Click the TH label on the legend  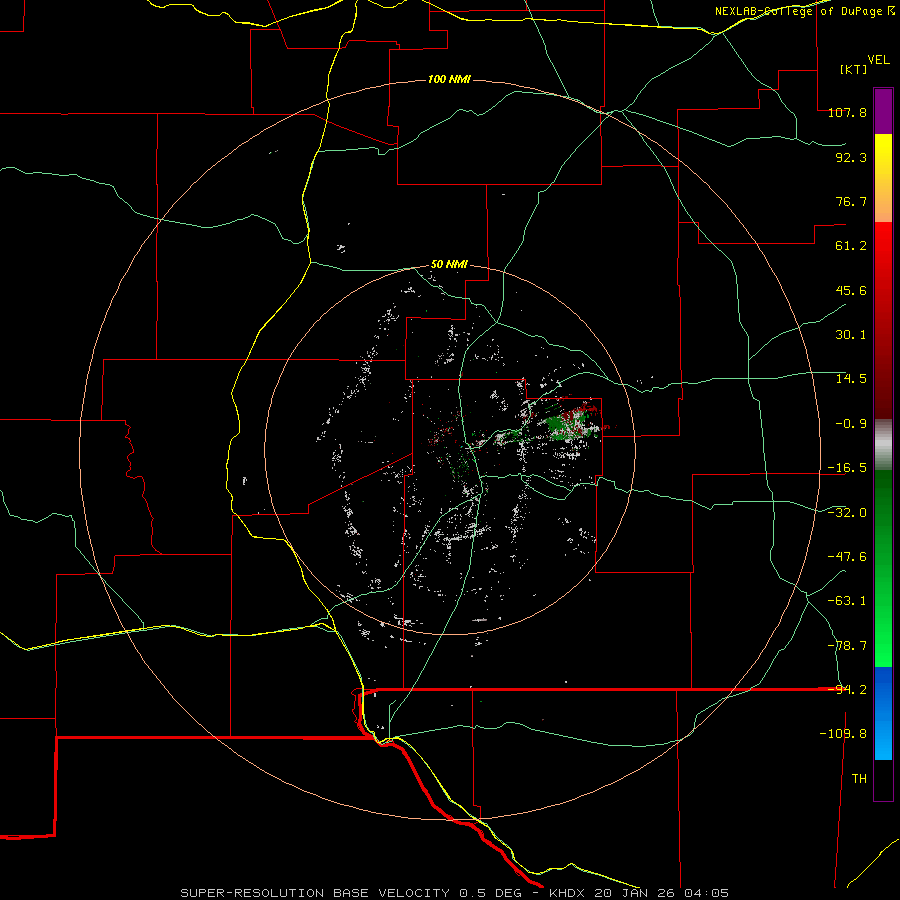pyautogui.click(x=859, y=779)
